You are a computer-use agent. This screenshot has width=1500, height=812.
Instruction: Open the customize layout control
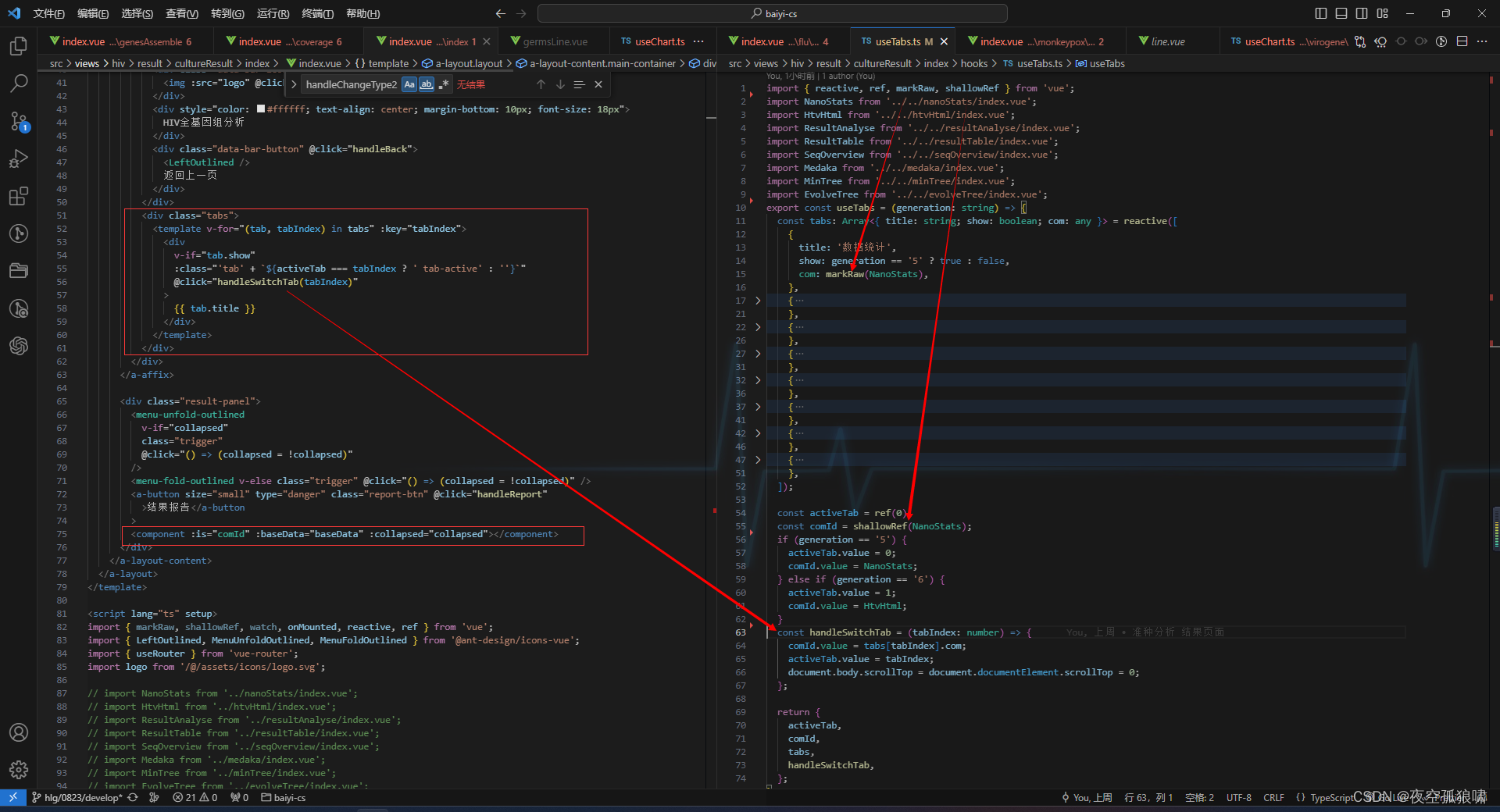tap(1383, 13)
